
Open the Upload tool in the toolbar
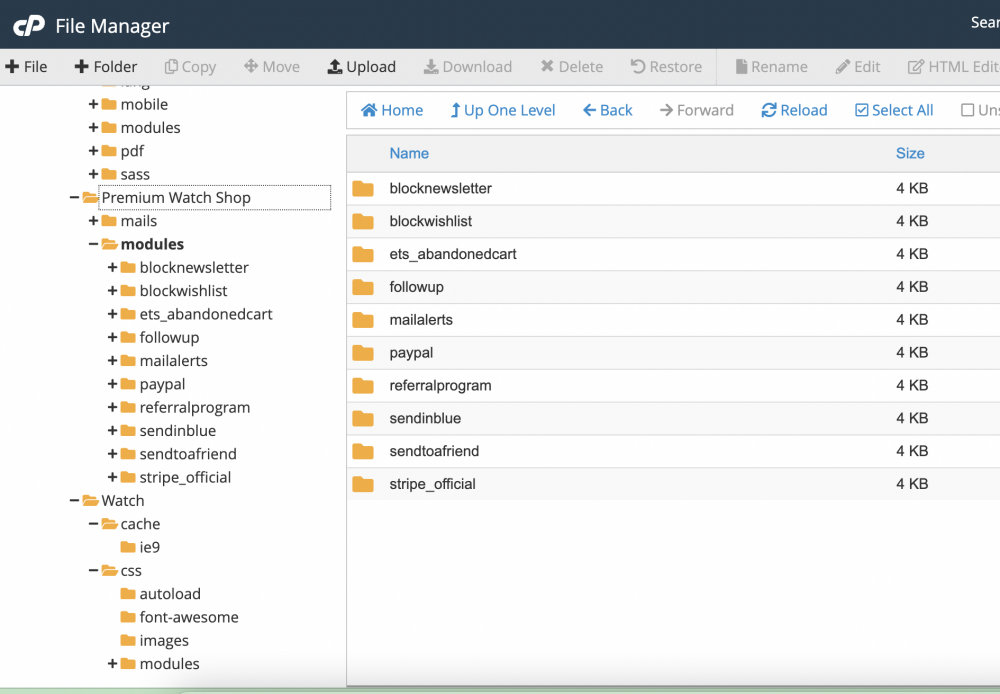point(362,66)
